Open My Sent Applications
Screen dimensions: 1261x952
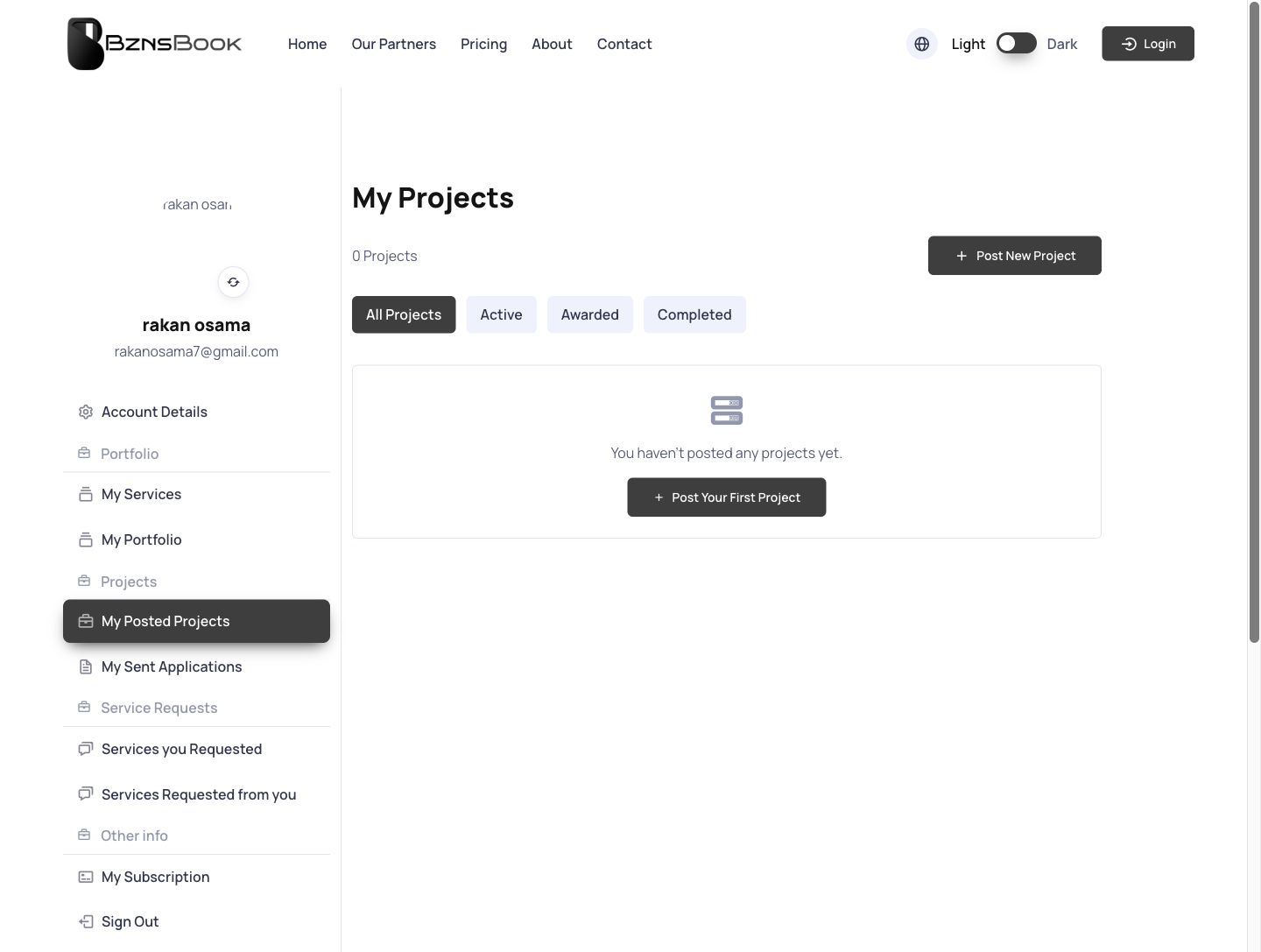196,666
